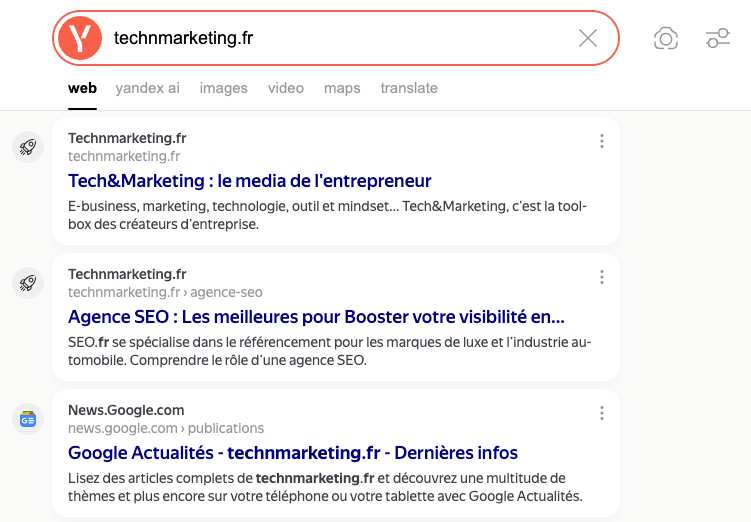Image resolution: width=751 pixels, height=522 pixels.
Task: Click the Yandex logo icon
Action: point(80,39)
